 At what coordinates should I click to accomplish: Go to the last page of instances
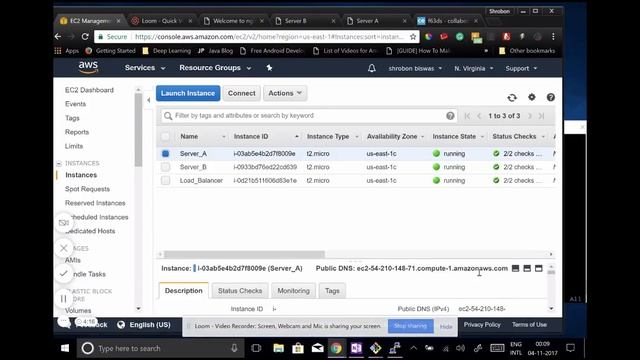pos(542,116)
